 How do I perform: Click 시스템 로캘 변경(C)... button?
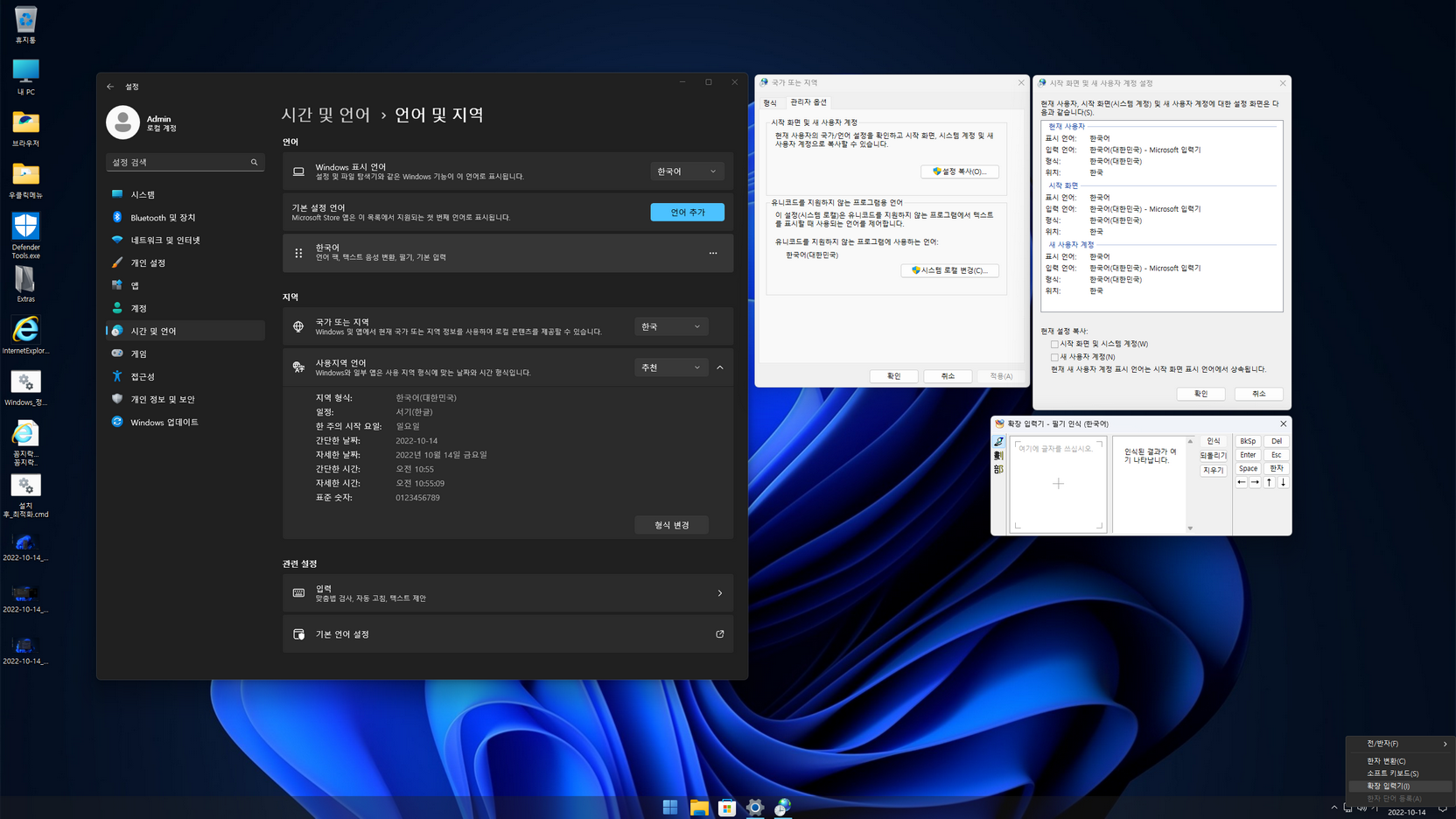[949, 270]
